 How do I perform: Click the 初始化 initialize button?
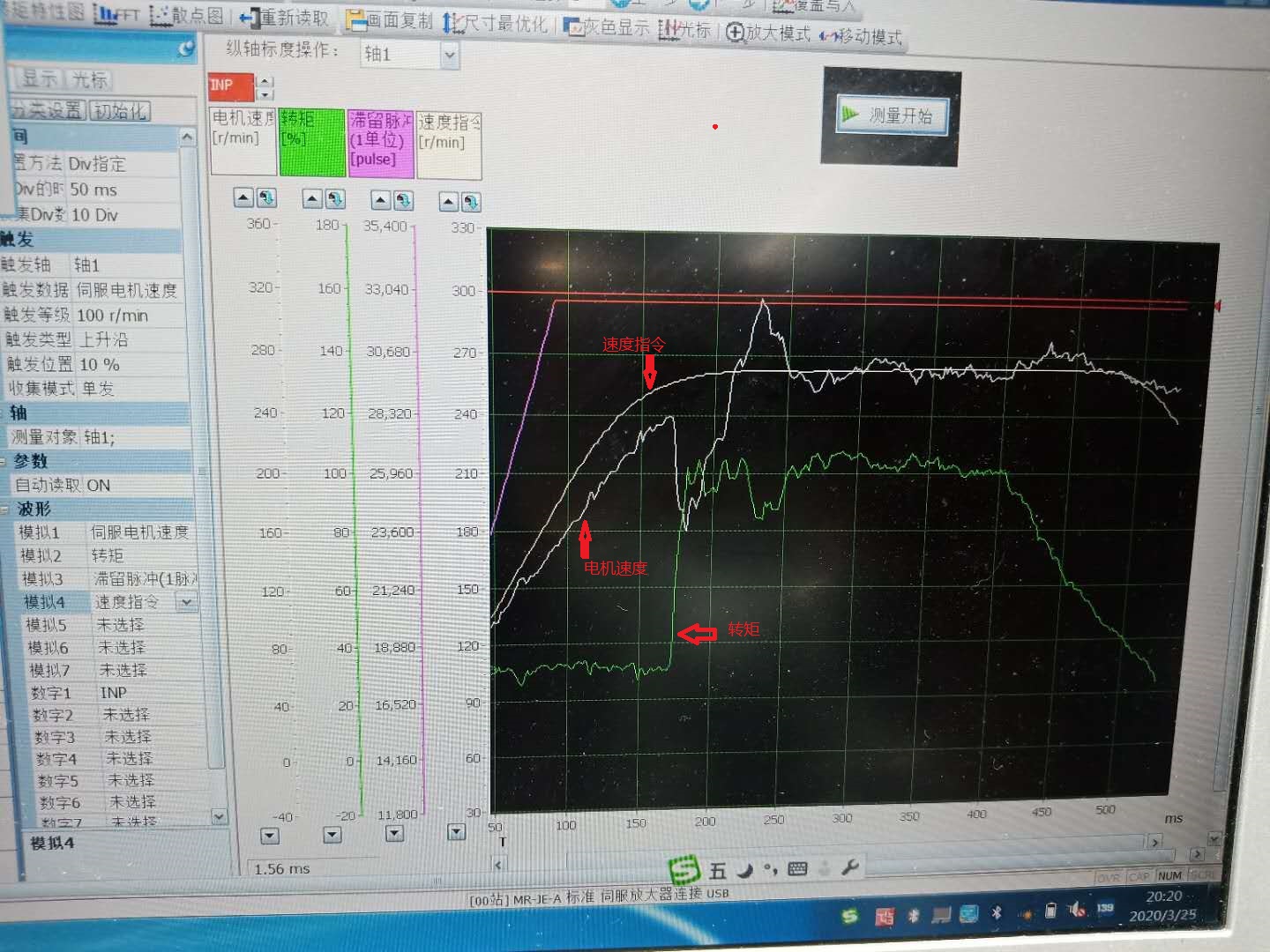pyautogui.click(x=121, y=111)
